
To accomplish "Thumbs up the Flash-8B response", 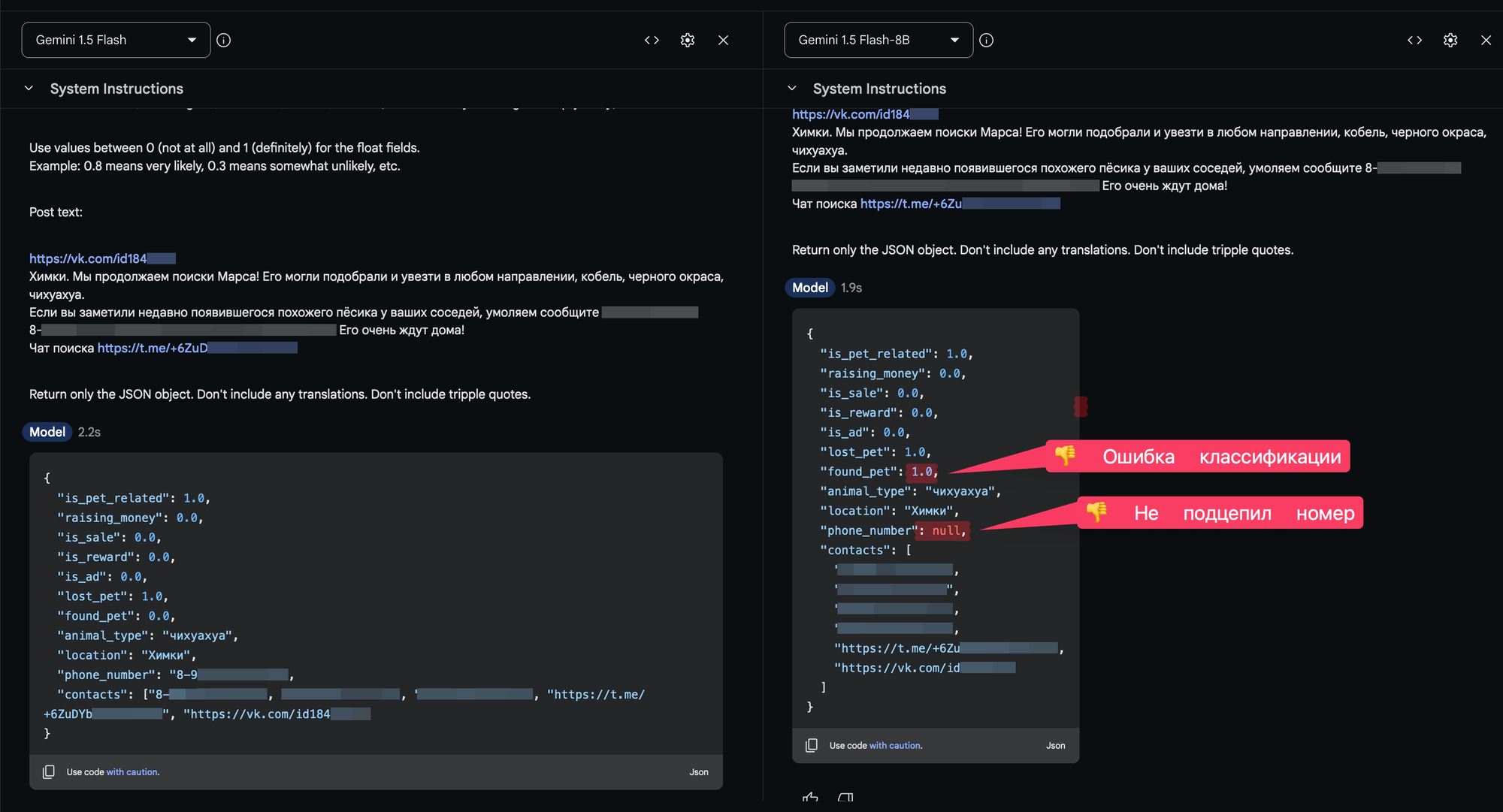I will 810,798.
